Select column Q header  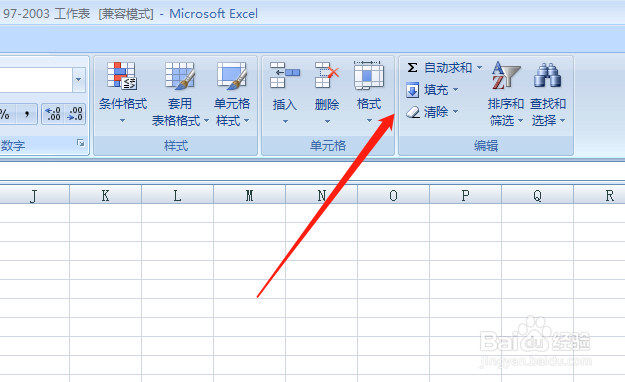tap(537, 196)
